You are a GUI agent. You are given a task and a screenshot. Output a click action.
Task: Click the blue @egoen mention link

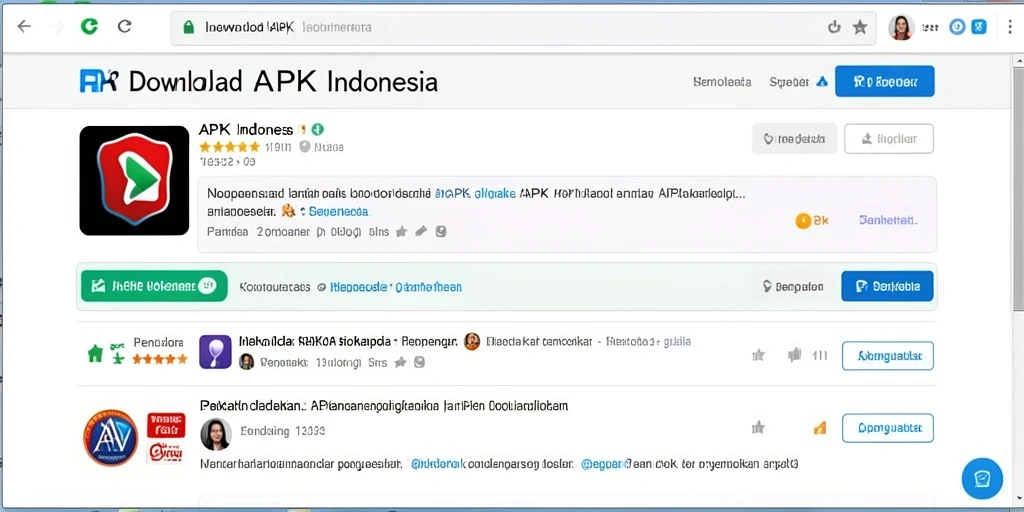coord(605,464)
